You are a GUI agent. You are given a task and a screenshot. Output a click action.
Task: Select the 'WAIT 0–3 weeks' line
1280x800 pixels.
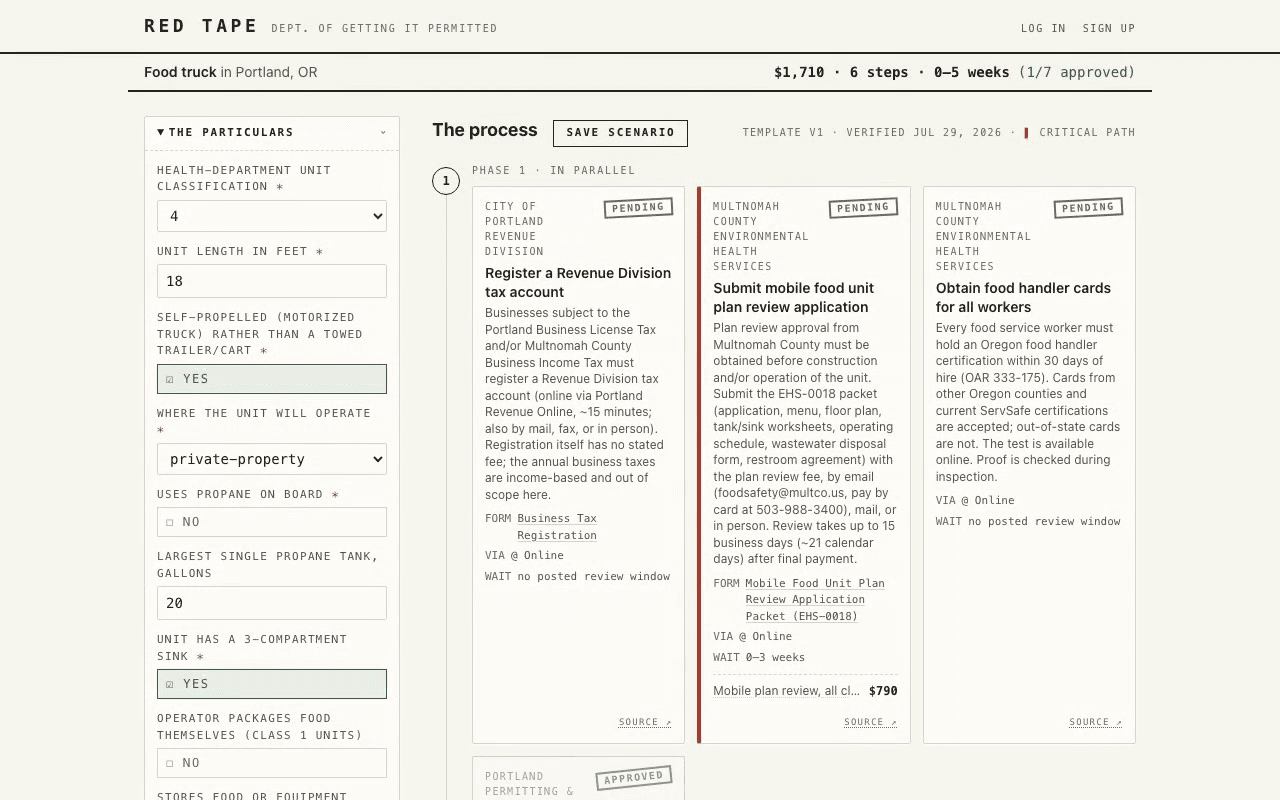click(759, 657)
